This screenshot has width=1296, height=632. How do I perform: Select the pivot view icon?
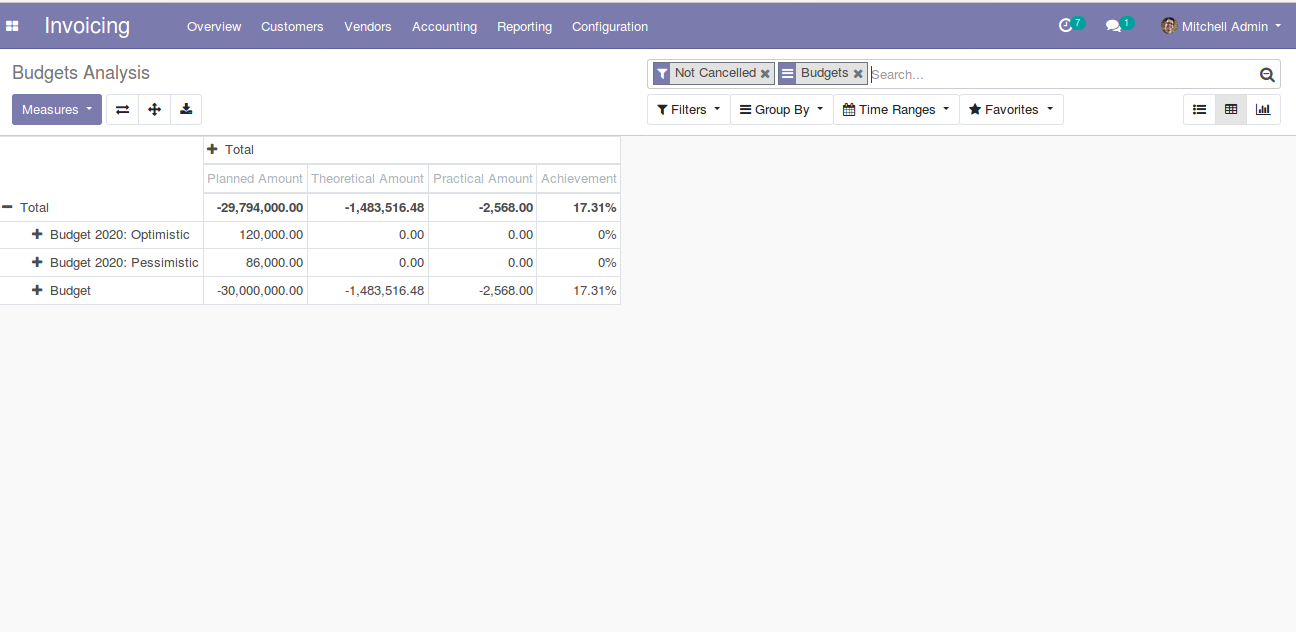pos(1231,110)
